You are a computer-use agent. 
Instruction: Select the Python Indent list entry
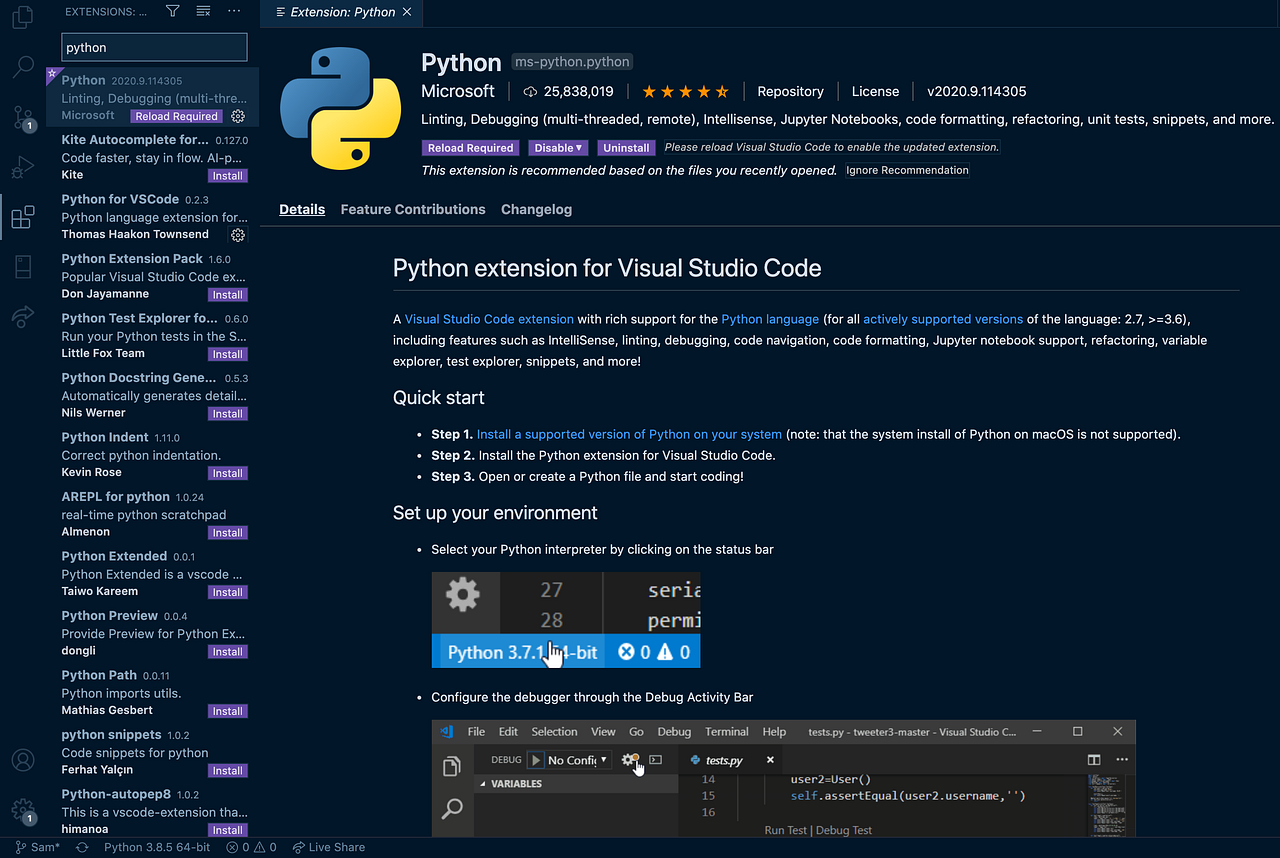tap(153, 455)
